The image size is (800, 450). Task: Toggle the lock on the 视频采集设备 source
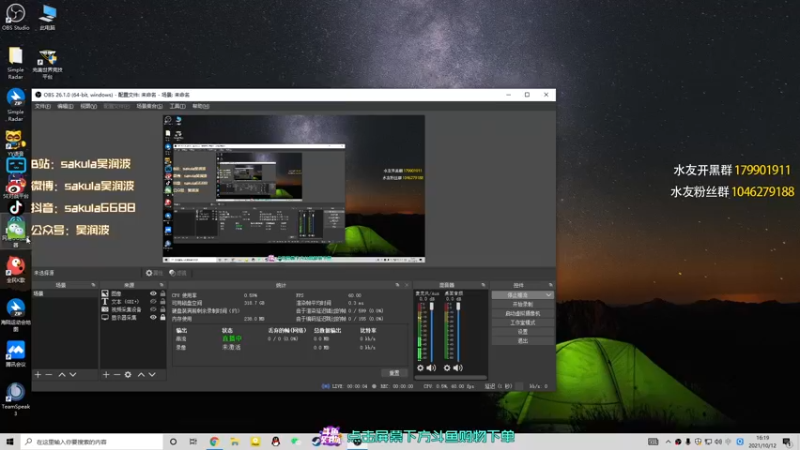[x=163, y=309]
